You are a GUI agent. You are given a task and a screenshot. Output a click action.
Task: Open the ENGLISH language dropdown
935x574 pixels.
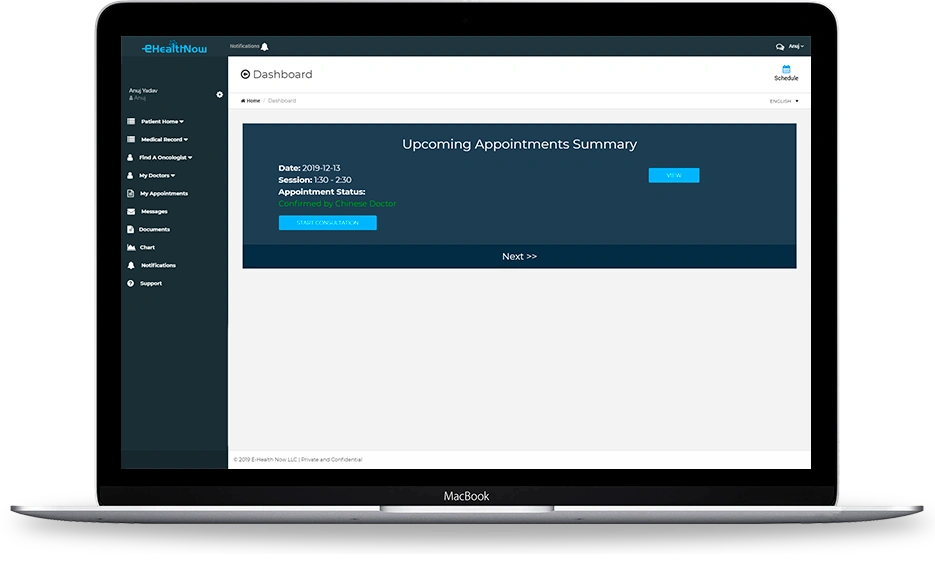coord(784,101)
